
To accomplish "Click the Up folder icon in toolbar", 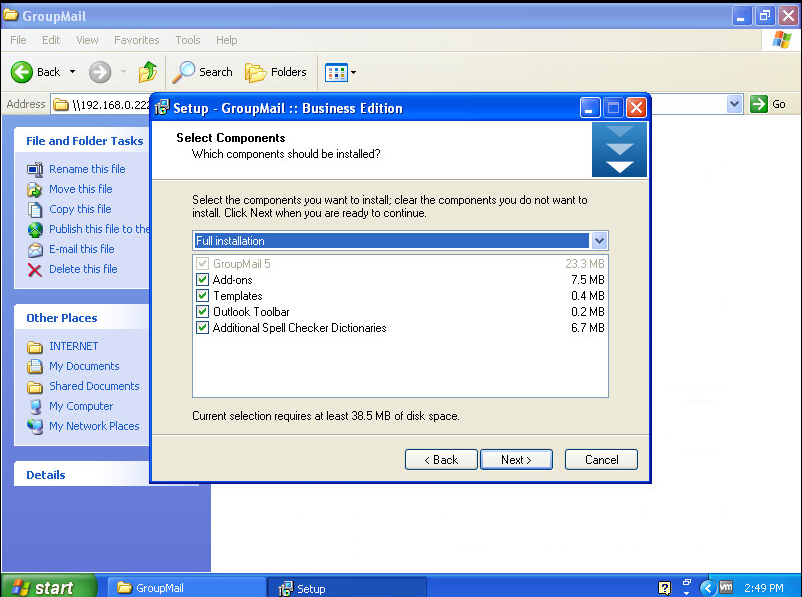I will click(148, 72).
